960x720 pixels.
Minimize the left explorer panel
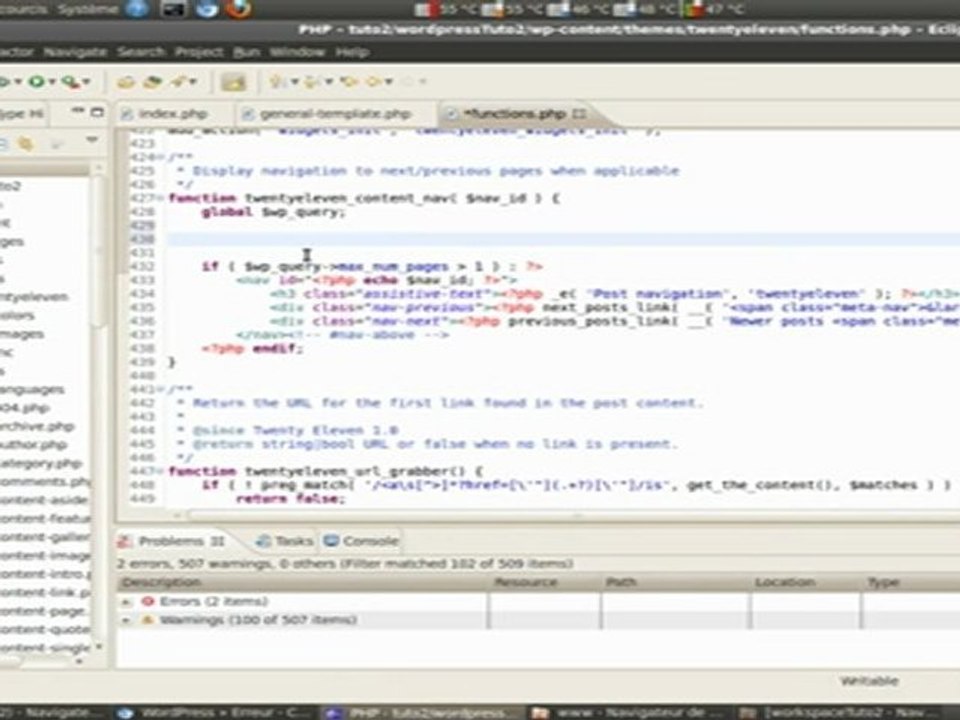(x=78, y=111)
